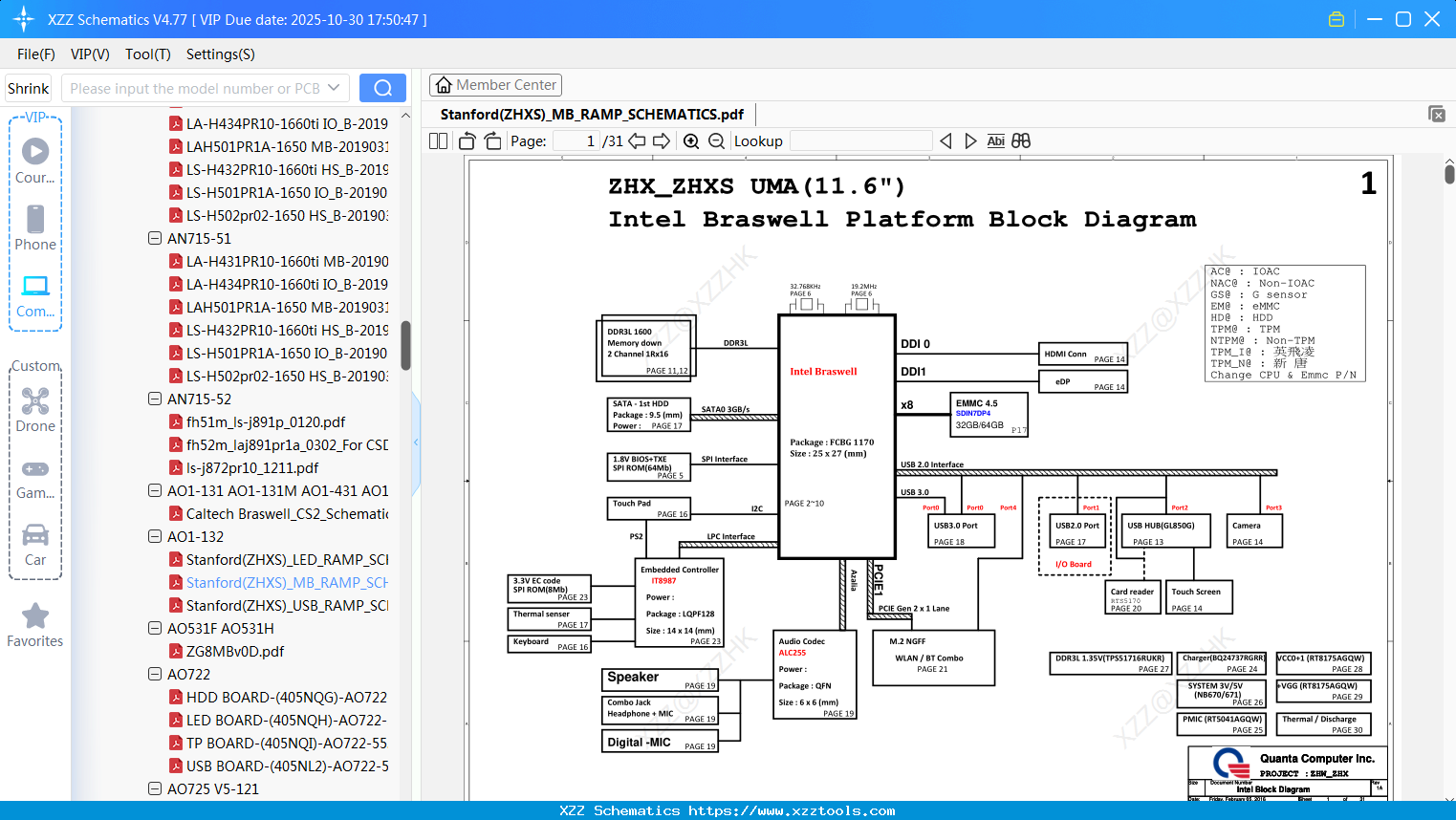The width and height of the screenshot is (1456, 820).
Task: Go to the next page arrow
Action: coord(662,140)
